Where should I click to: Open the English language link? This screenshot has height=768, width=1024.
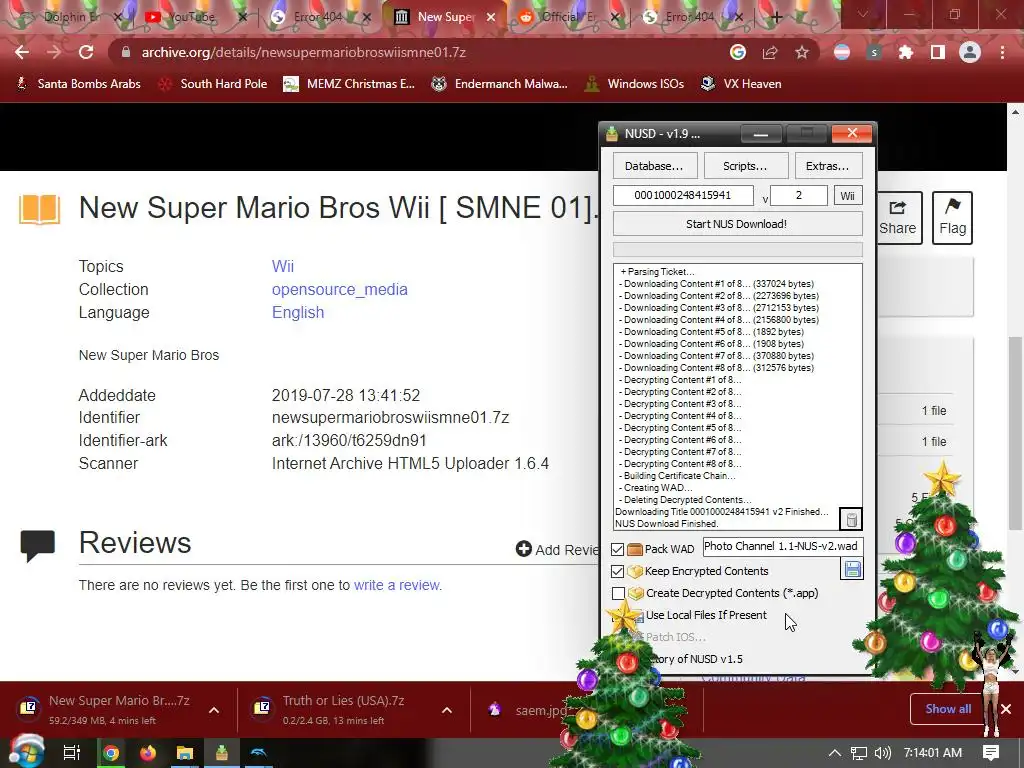(x=298, y=312)
